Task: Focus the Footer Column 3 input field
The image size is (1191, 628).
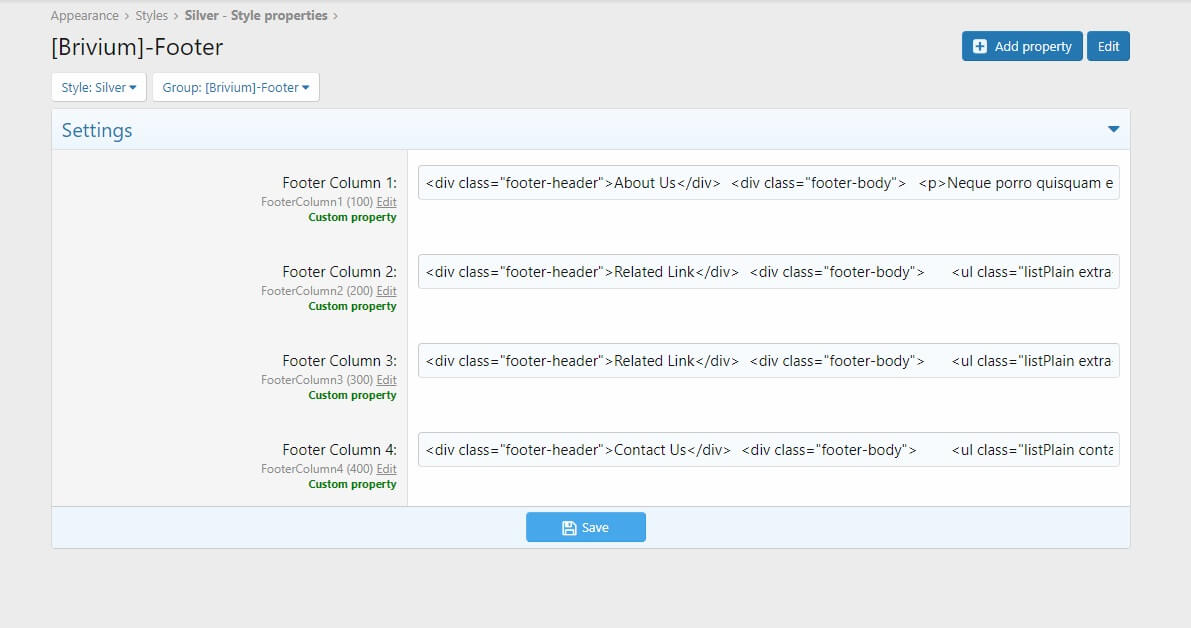Action: pos(769,361)
